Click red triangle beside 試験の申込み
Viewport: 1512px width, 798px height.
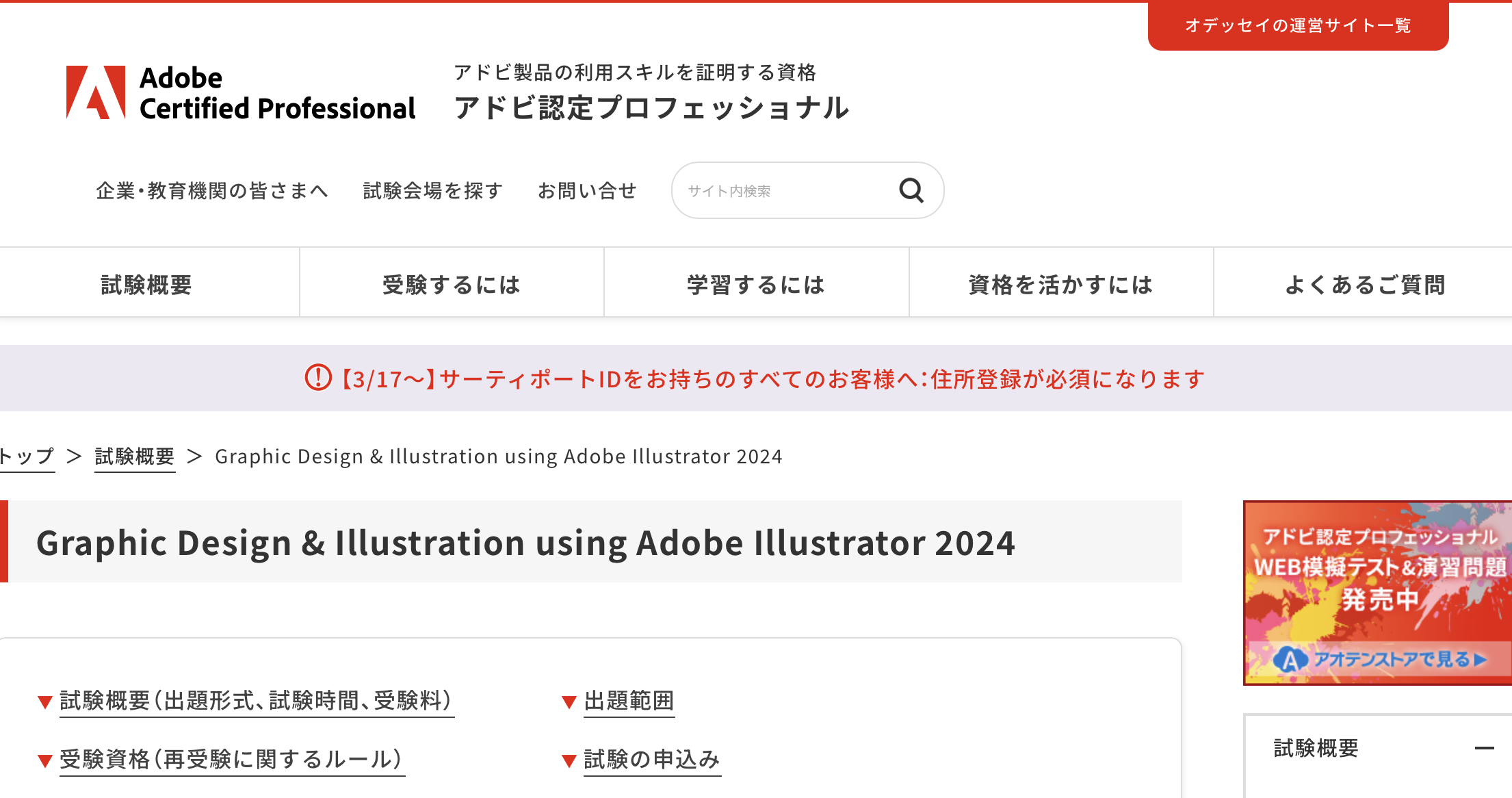point(569,760)
